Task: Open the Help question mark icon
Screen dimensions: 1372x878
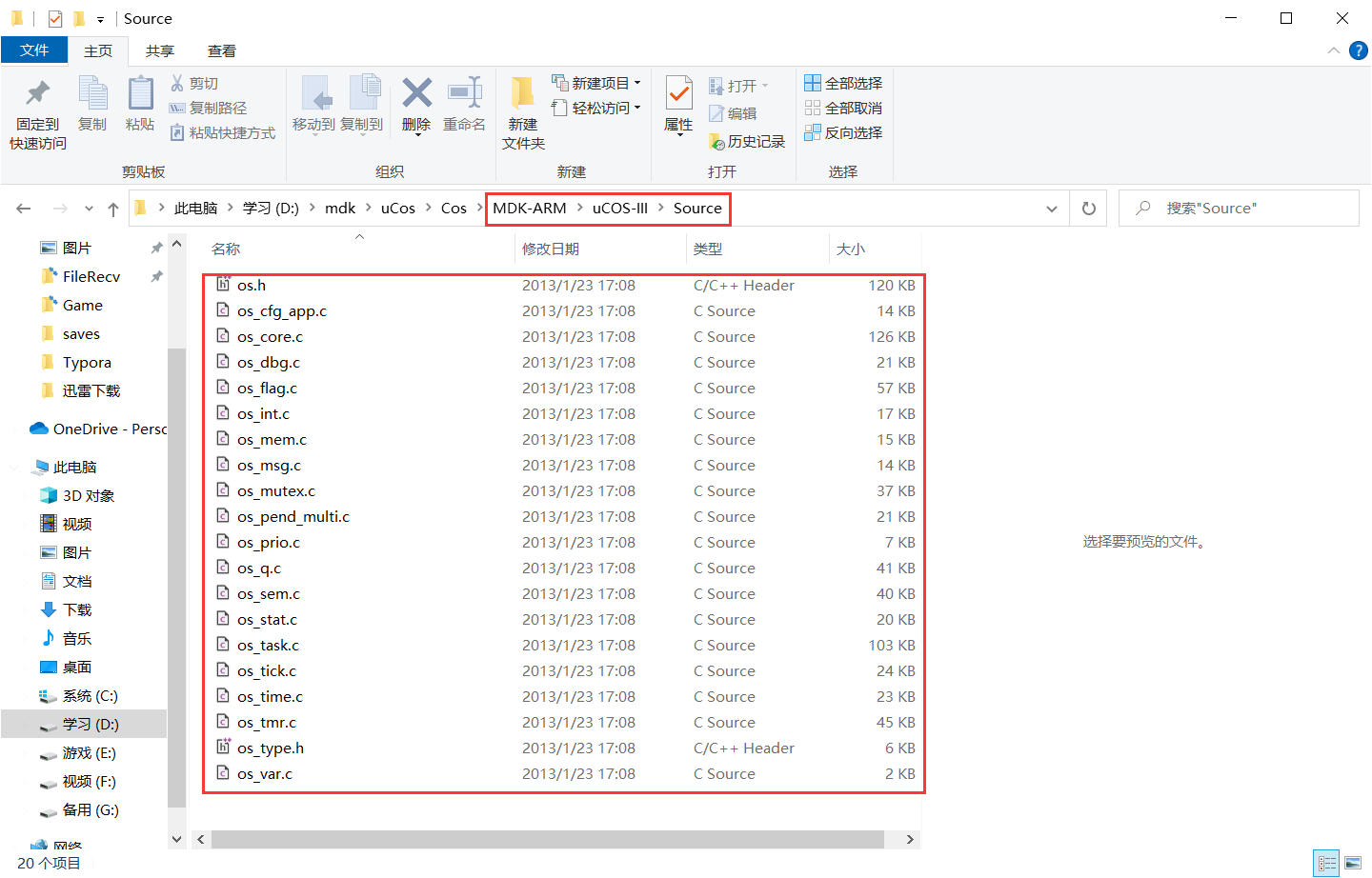Action: point(1359,50)
